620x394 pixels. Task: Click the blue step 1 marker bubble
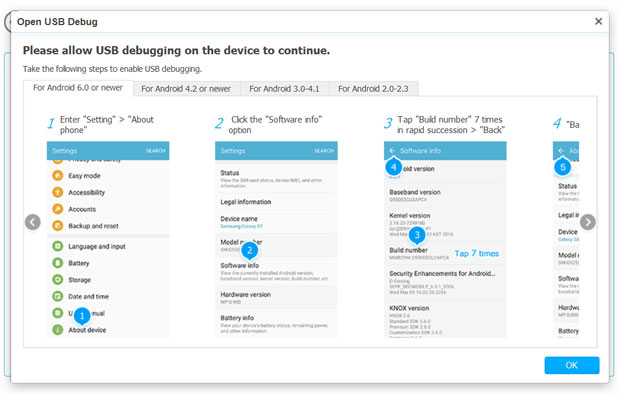click(x=82, y=316)
